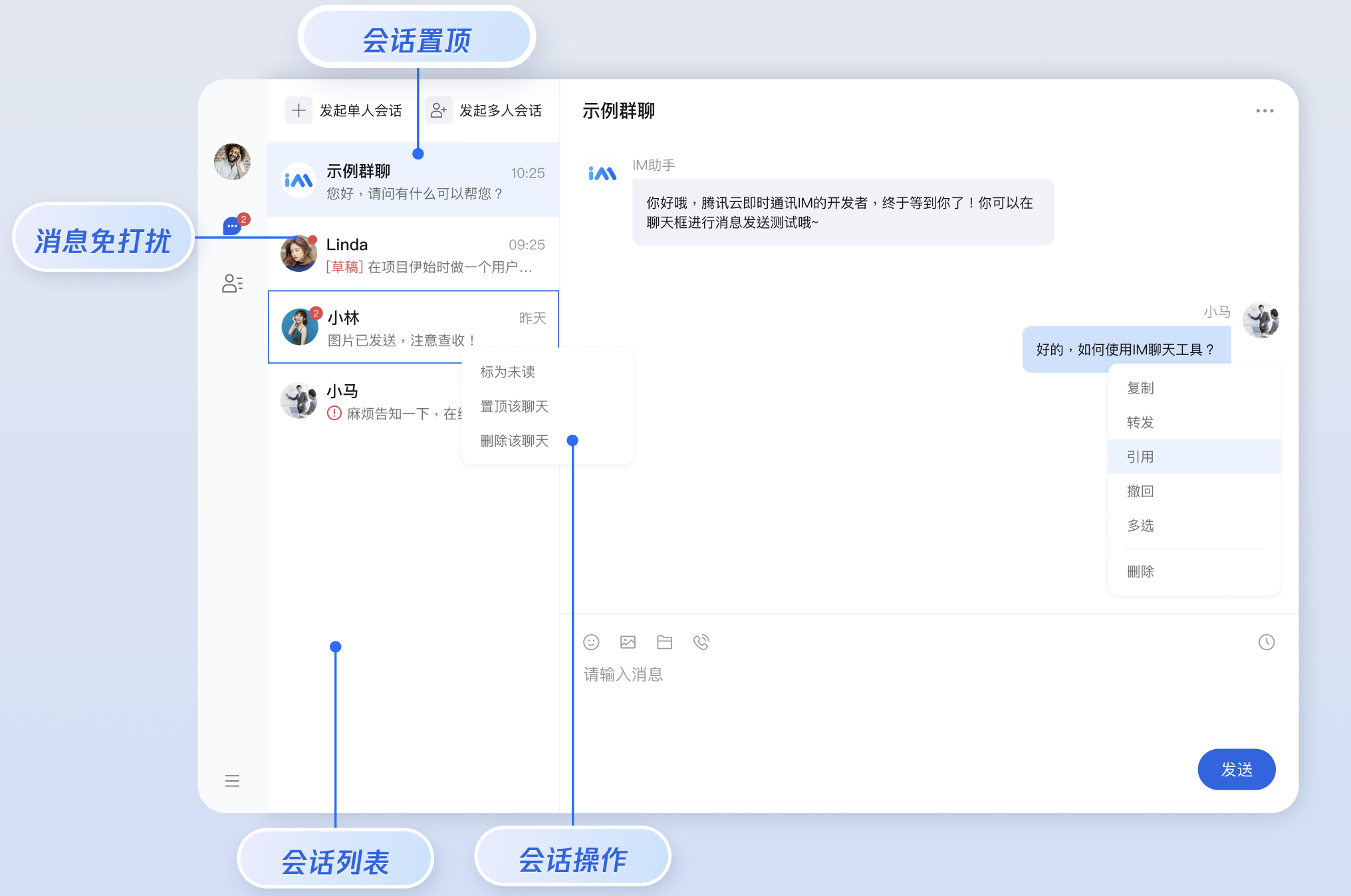1351x896 pixels.
Task: Select 删除该聊天 menu entry
Action: [x=514, y=441]
